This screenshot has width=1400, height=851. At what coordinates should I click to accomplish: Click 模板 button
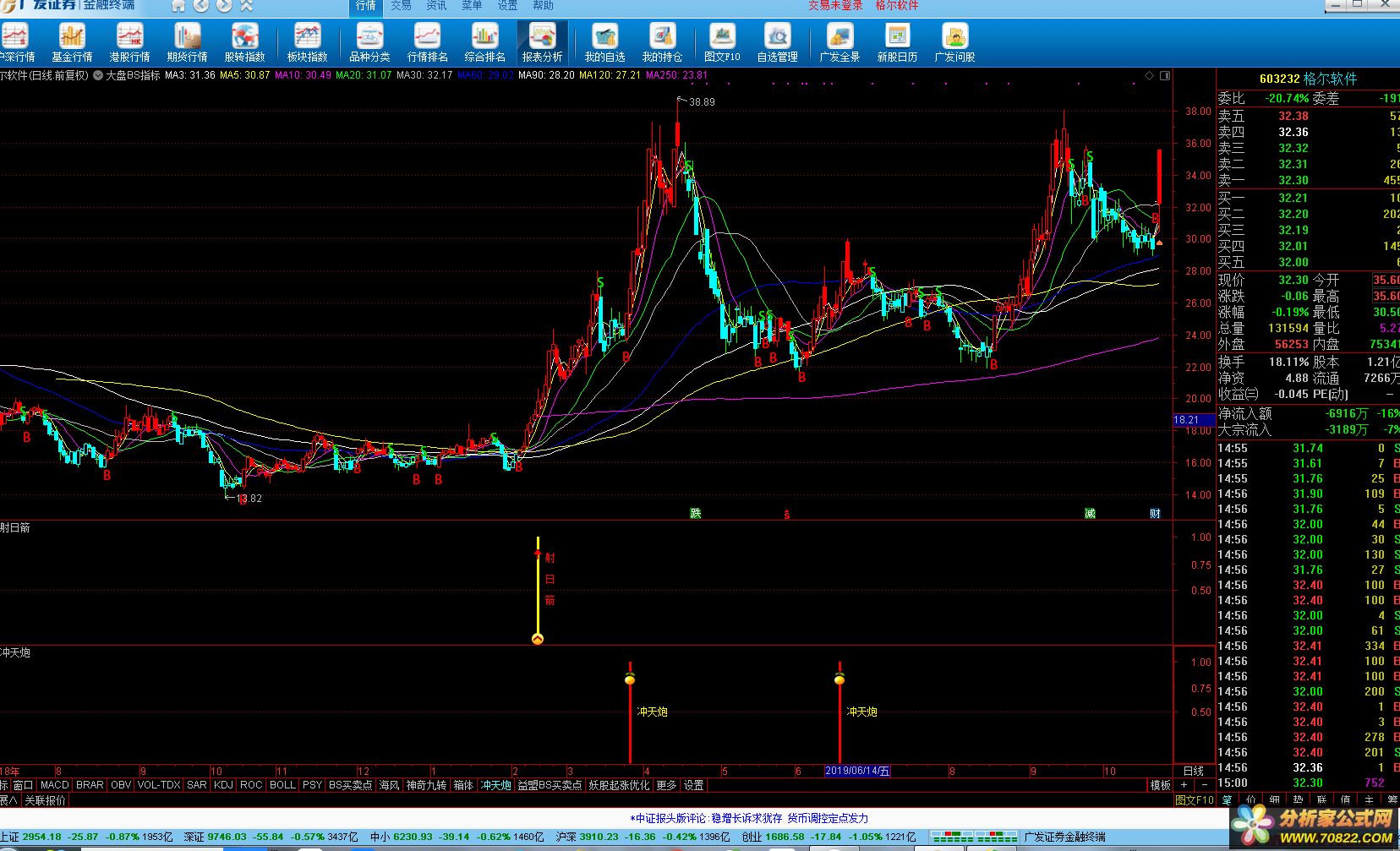[1161, 785]
